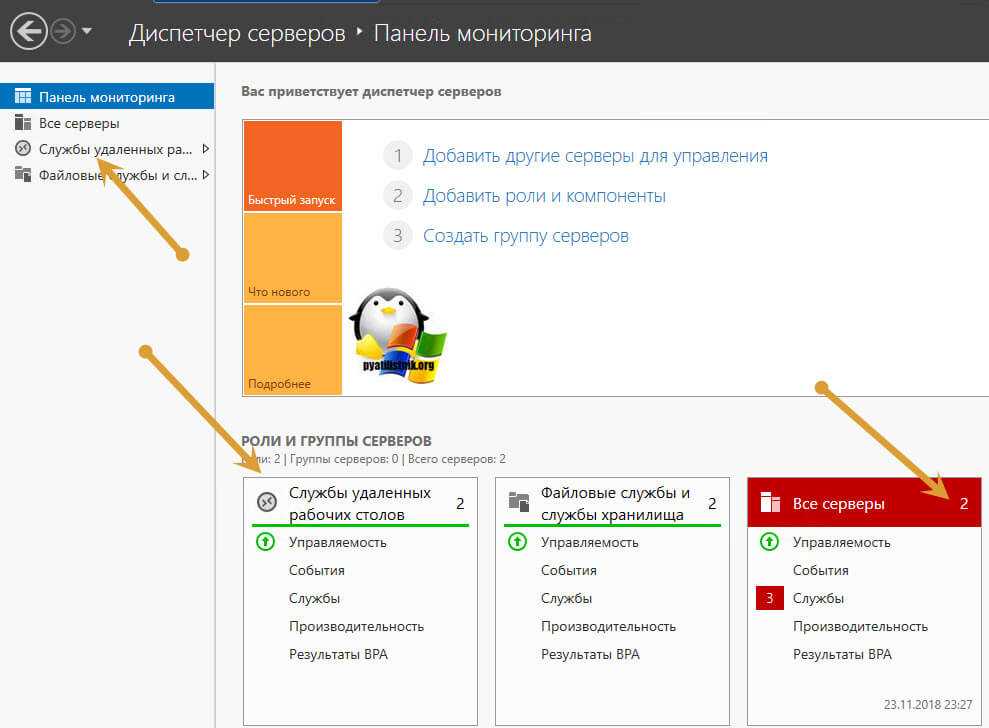Click the Remote Desktop Services sidebar icon
This screenshot has height=728, width=989.
(23, 148)
